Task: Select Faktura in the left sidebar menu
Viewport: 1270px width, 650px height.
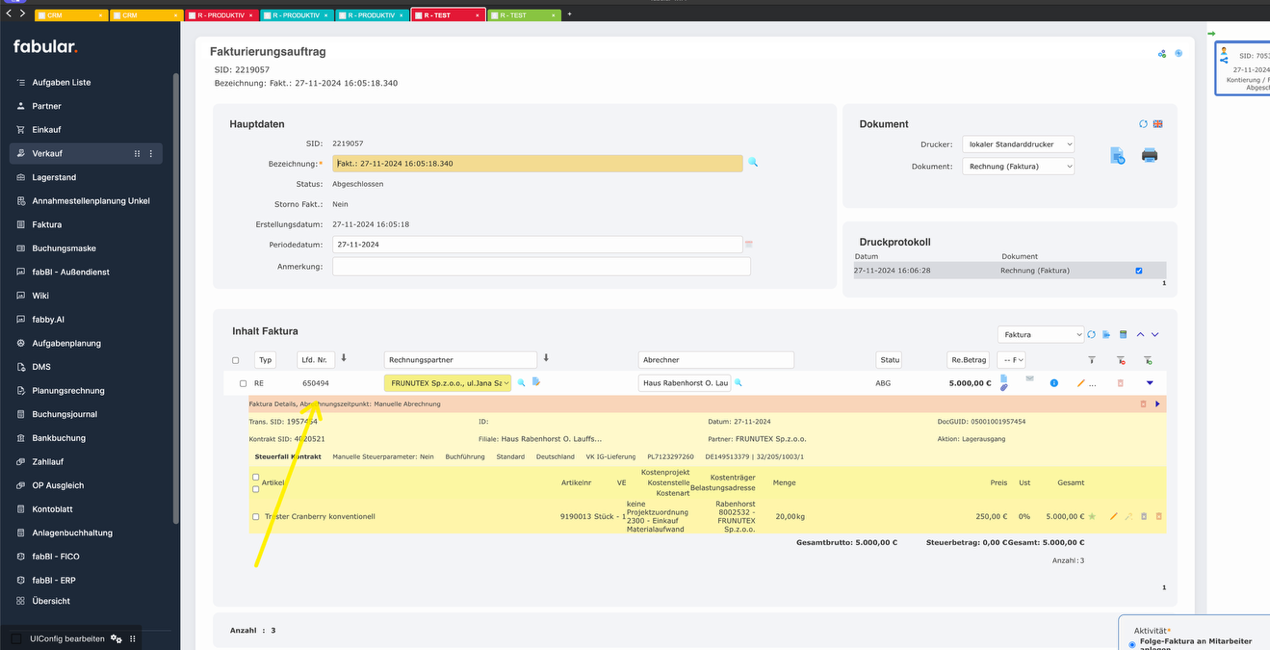Action: click(48, 224)
